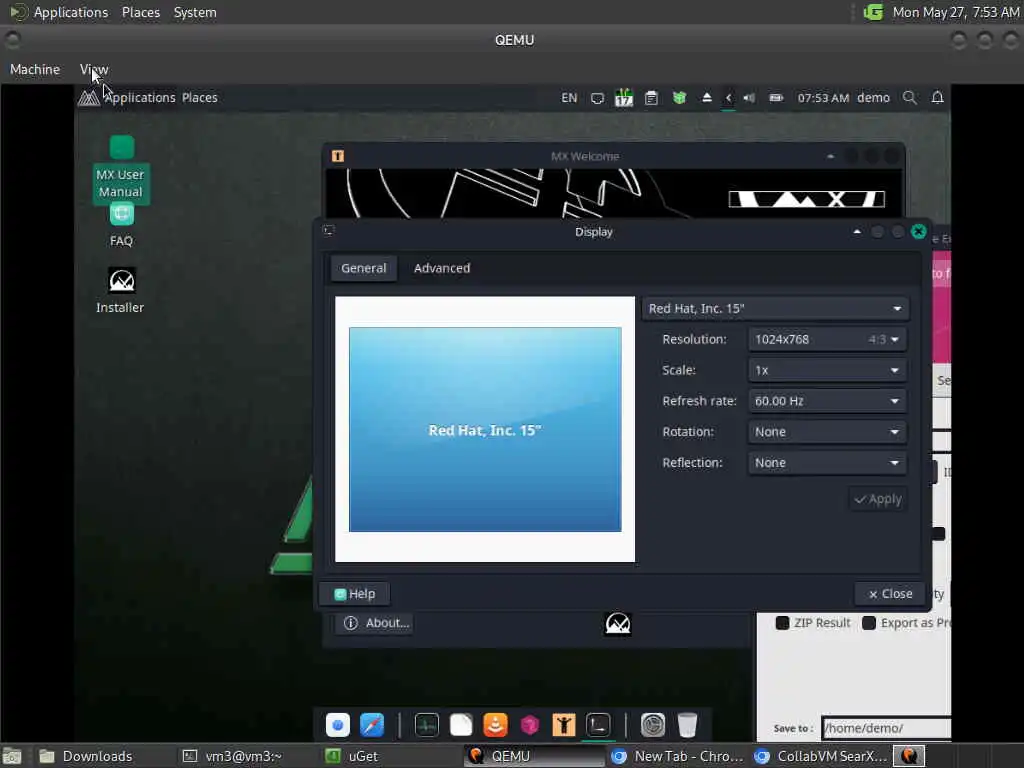This screenshot has height=768, width=1024.
Task: Open the Scale dropdown
Action: 827,370
